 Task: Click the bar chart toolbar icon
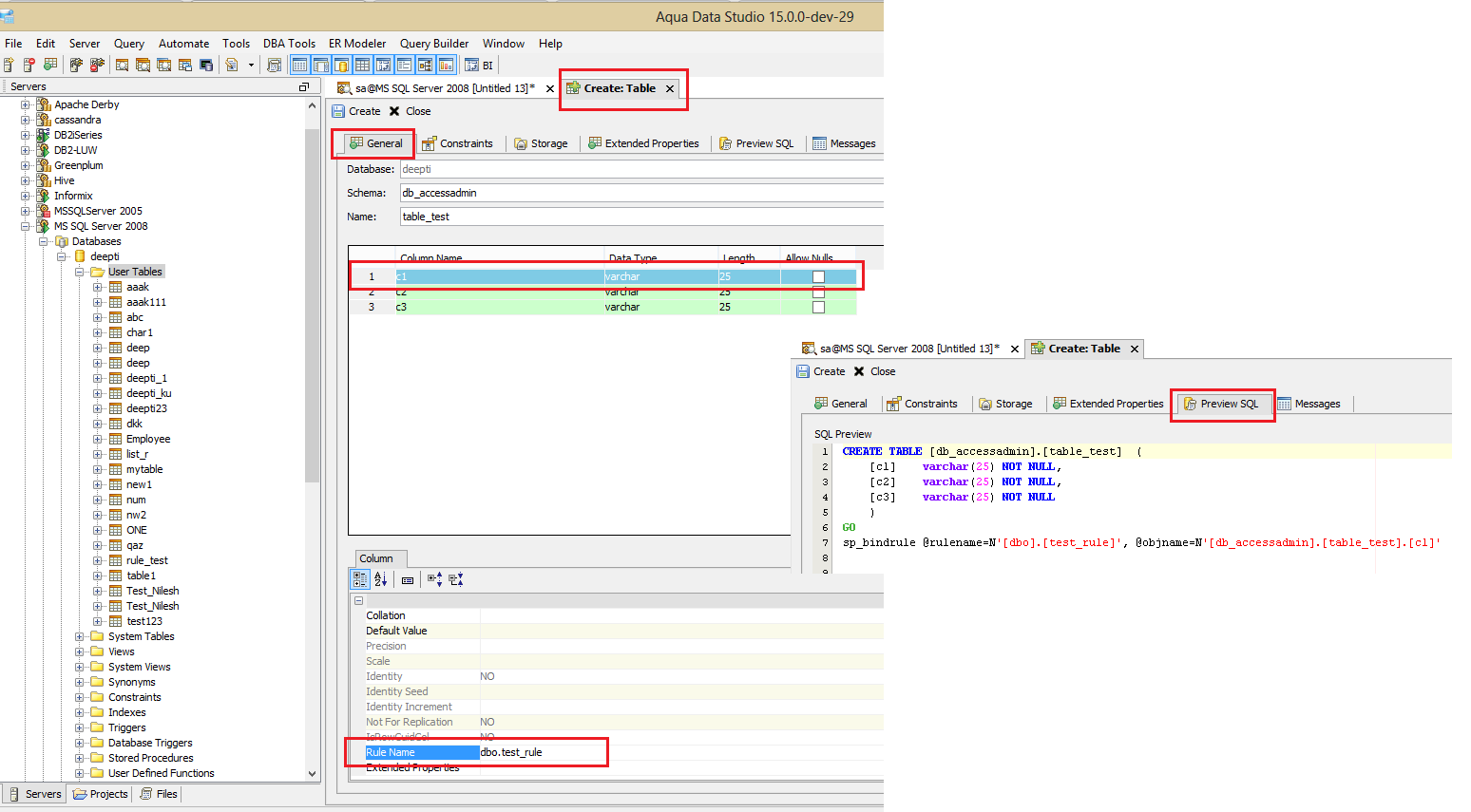tap(446, 65)
